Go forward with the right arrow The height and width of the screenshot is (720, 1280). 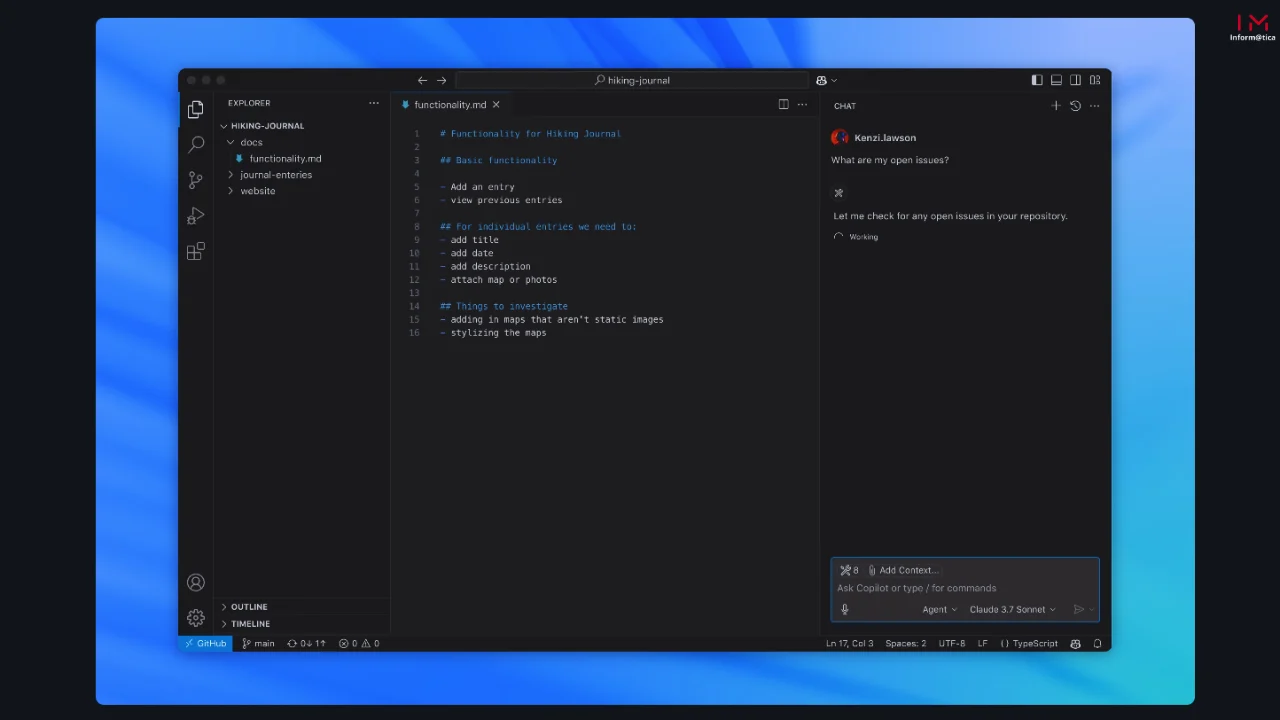click(441, 80)
